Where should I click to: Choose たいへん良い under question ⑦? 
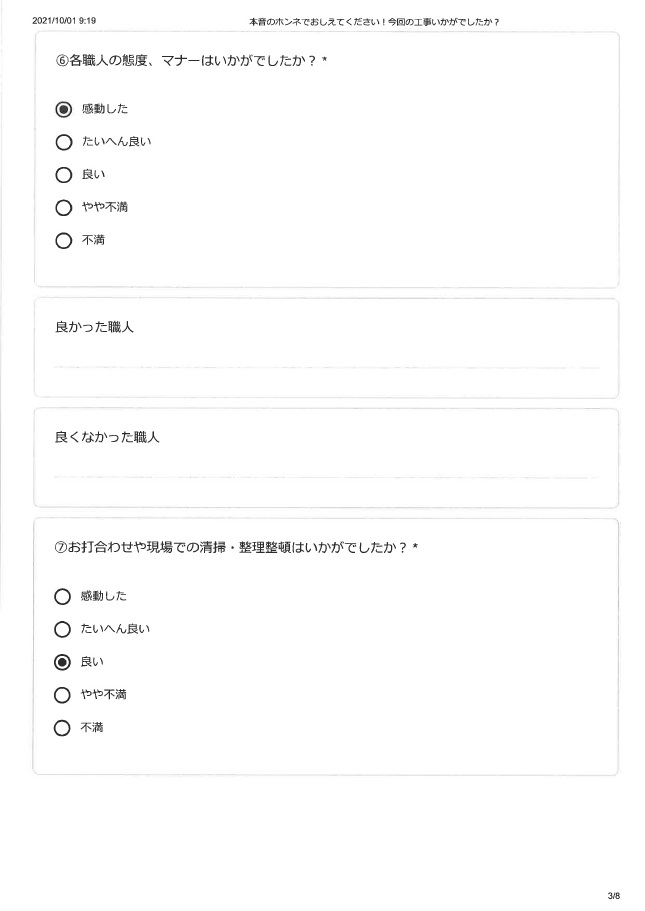tap(62, 629)
